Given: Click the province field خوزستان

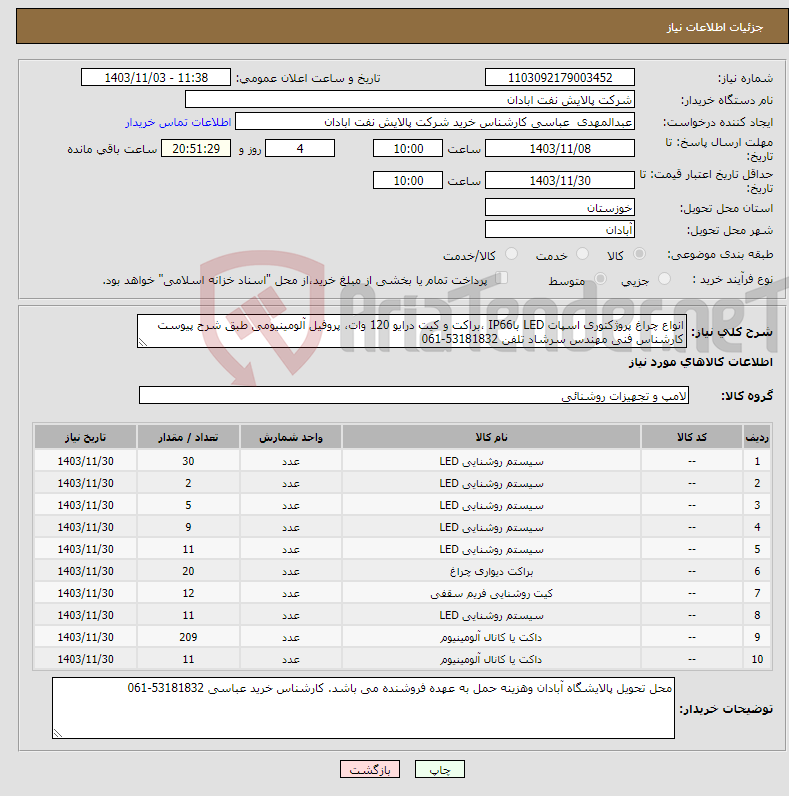Looking at the screenshot, I should point(560,208).
